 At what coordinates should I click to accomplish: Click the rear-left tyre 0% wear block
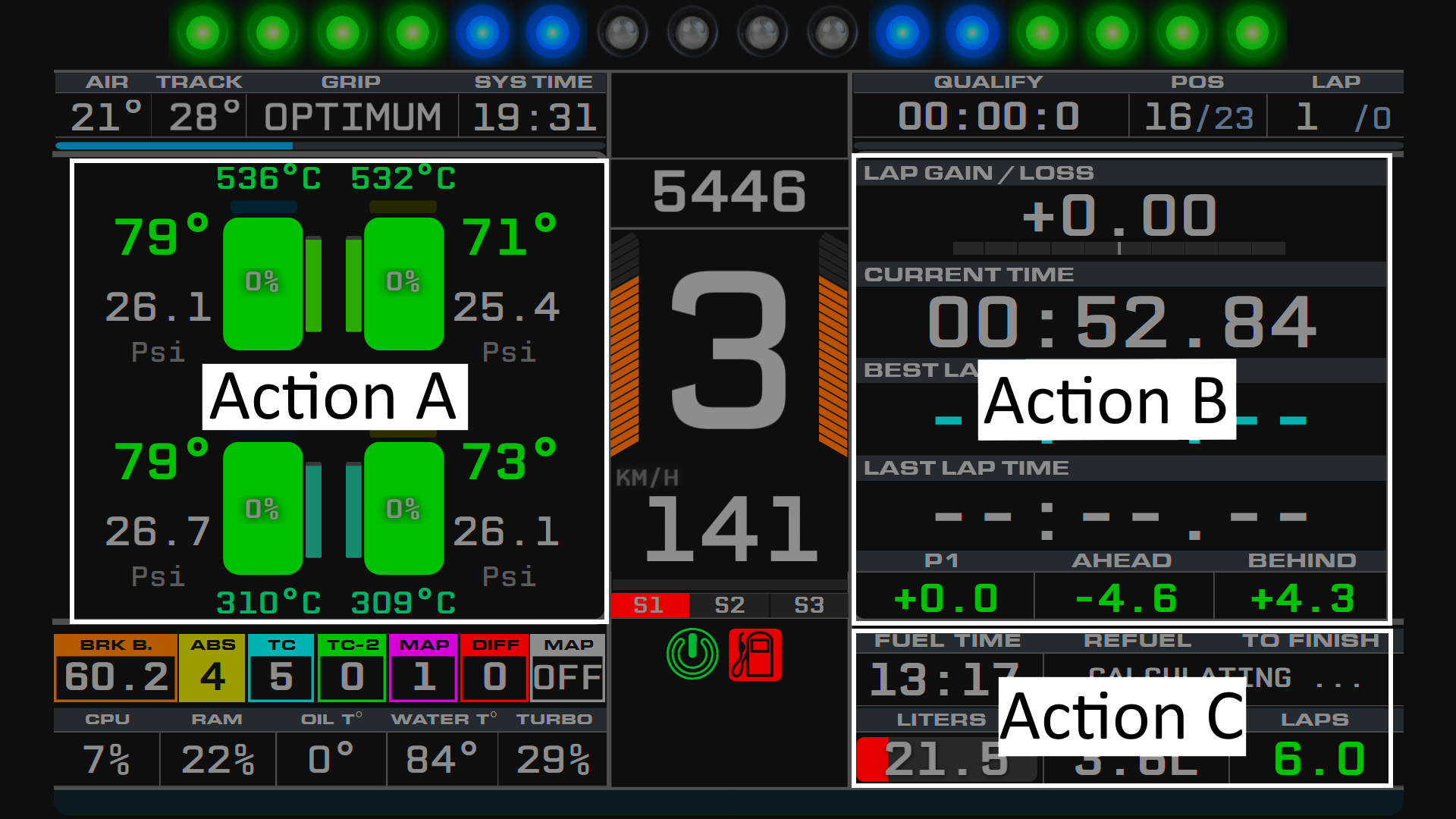point(262,508)
